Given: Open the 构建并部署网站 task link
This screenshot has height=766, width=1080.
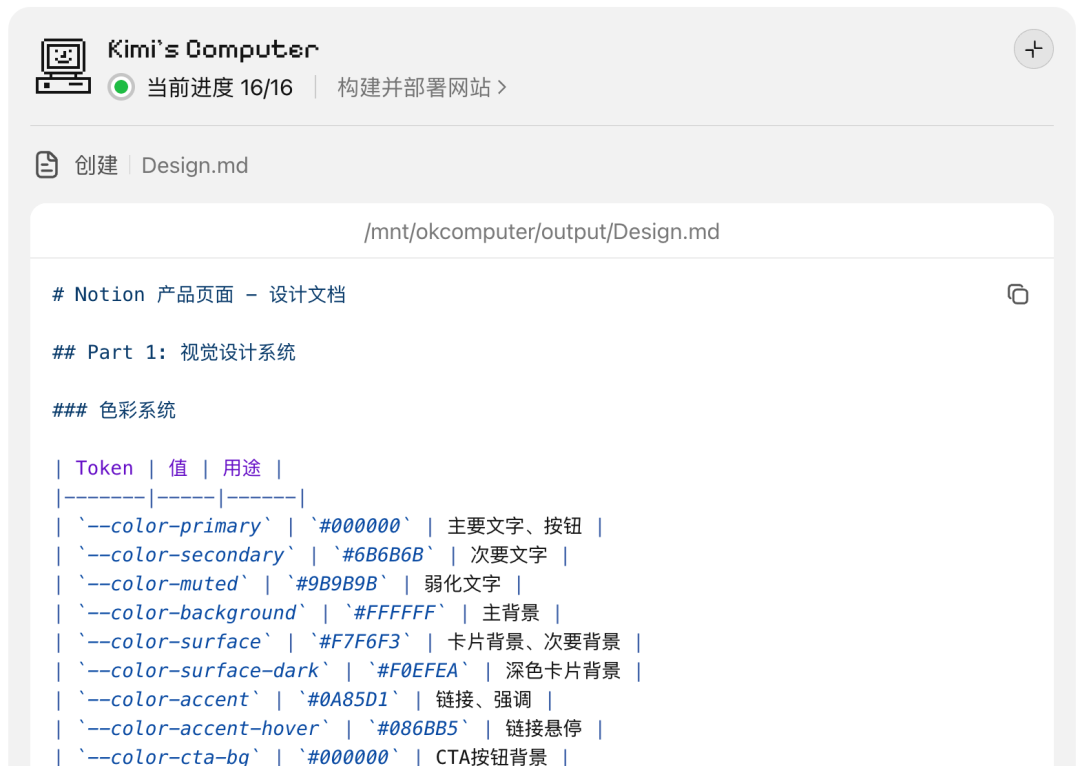Looking at the screenshot, I should click(414, 88).
